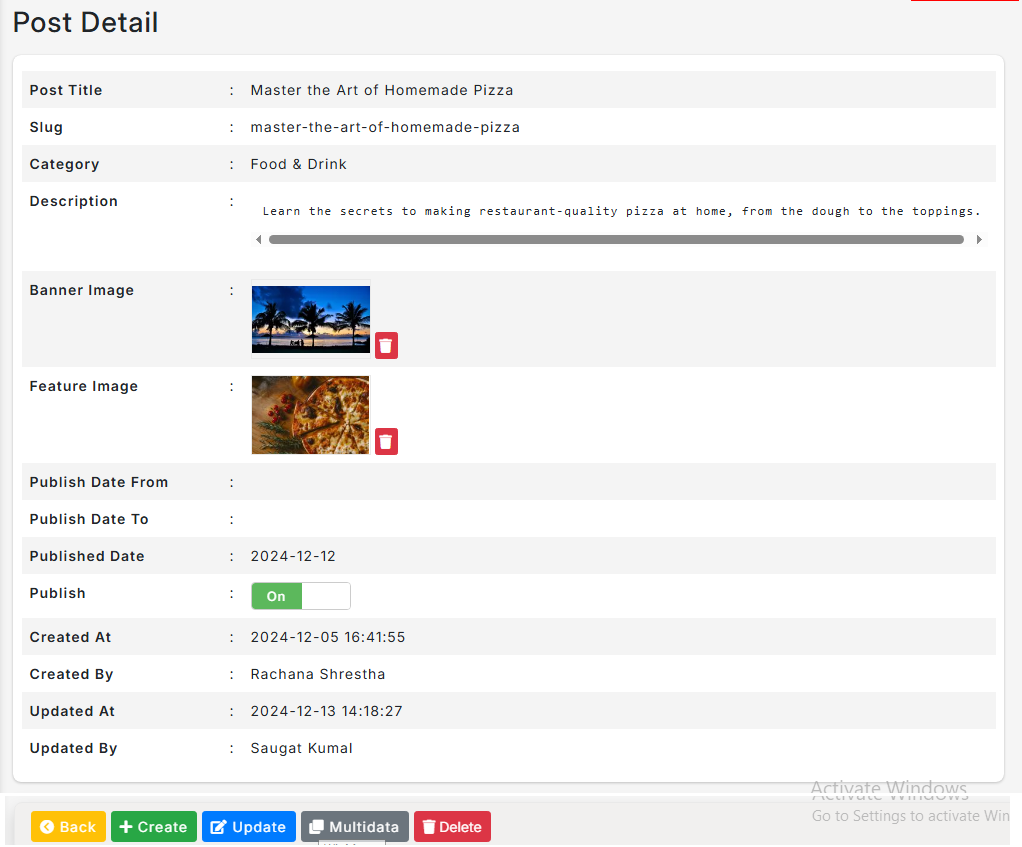This screenshot has width=1022, height=847.
Task: Click the Back button
Action: pyautogui.click(x=68, y=827)
